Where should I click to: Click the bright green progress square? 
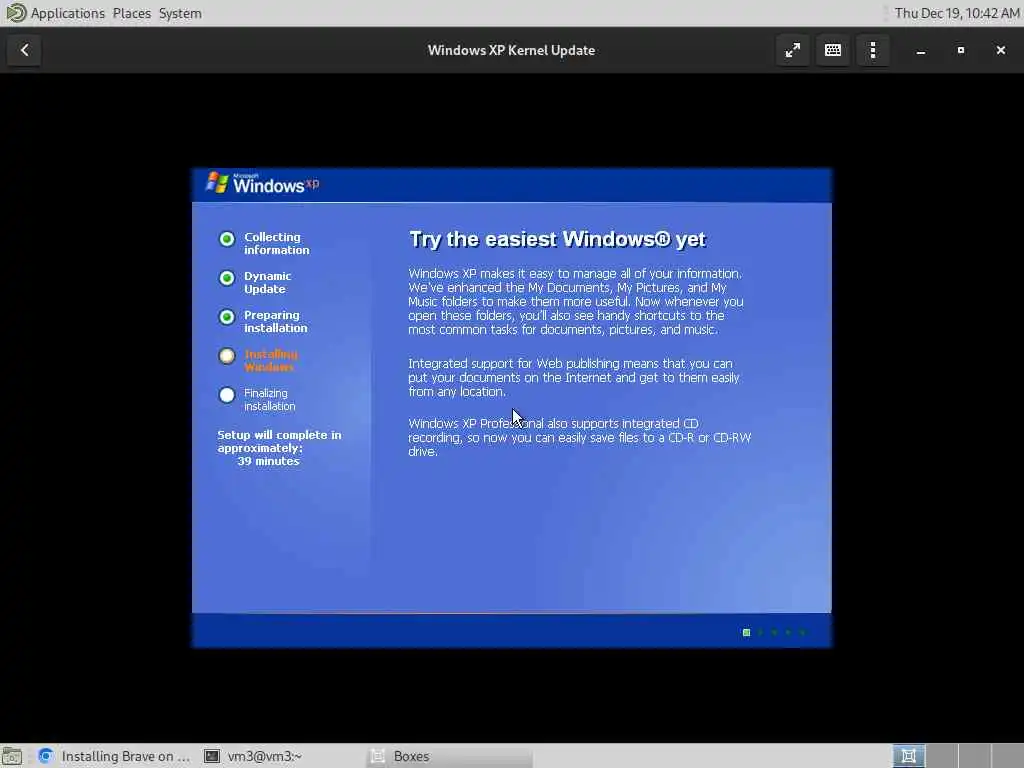(746, 632)
